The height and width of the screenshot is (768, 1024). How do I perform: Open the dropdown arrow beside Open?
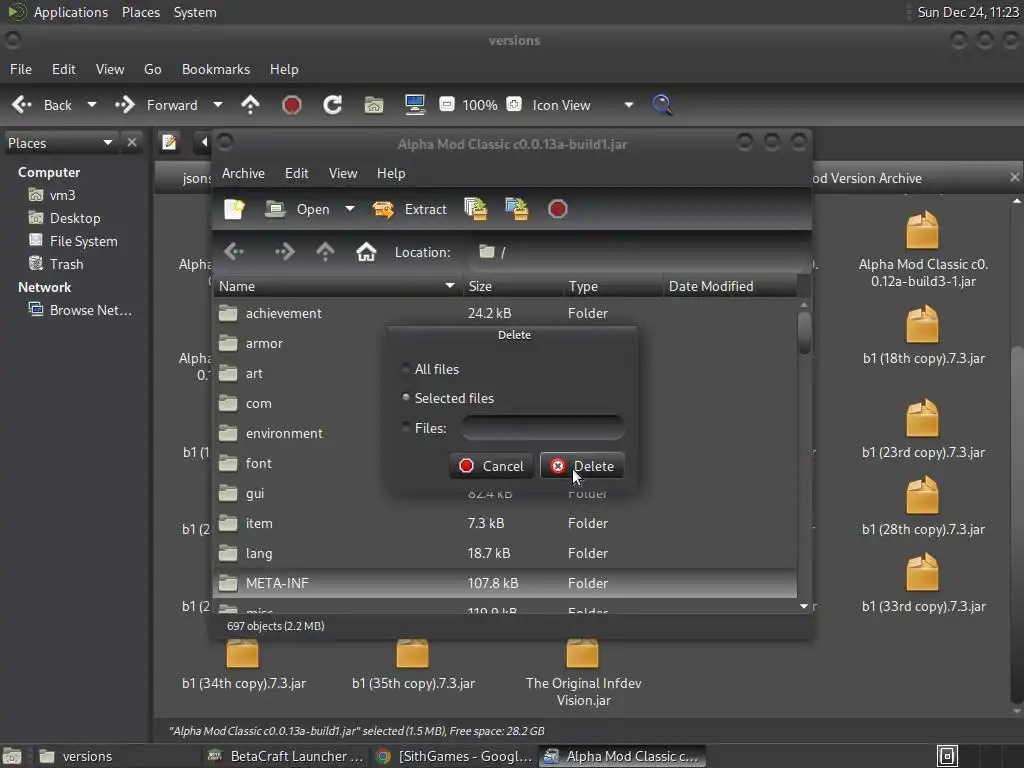click(350, 209)
